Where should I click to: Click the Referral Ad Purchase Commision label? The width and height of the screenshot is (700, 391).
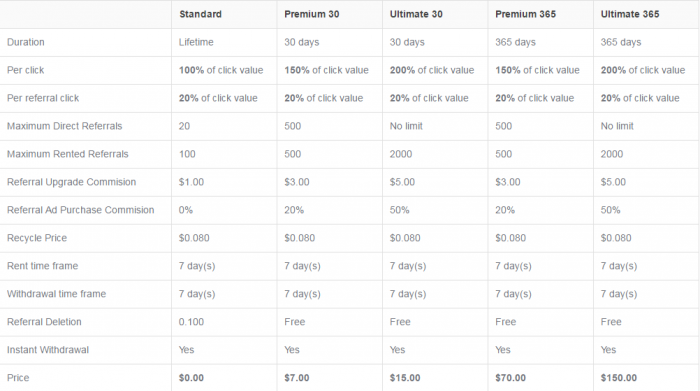click(x=80, y=210)
